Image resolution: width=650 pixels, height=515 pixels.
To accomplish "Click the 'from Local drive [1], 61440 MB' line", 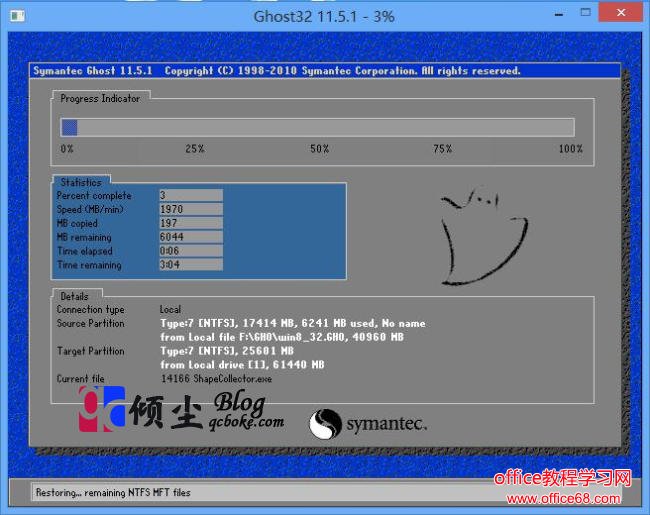I will [x=243, y=365].
